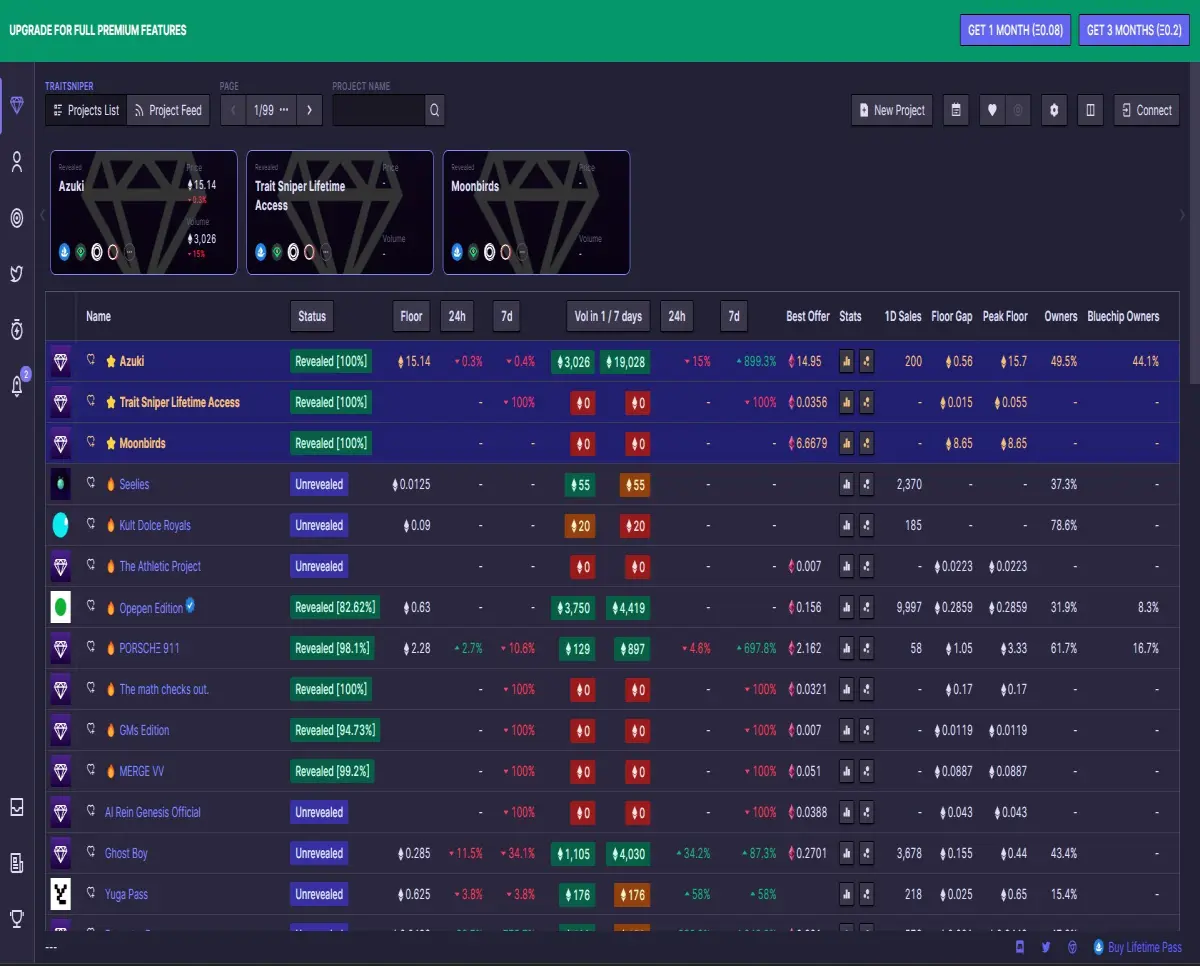This screenshot has height=966, width=1200.
Task: Click the search magnifier icon
Action: [434, 110]
